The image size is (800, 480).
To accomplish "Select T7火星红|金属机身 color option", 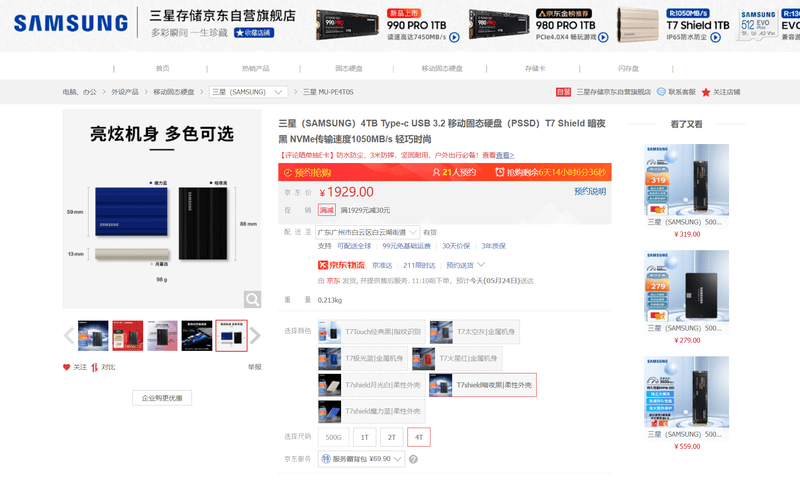I will coord(457,359).
